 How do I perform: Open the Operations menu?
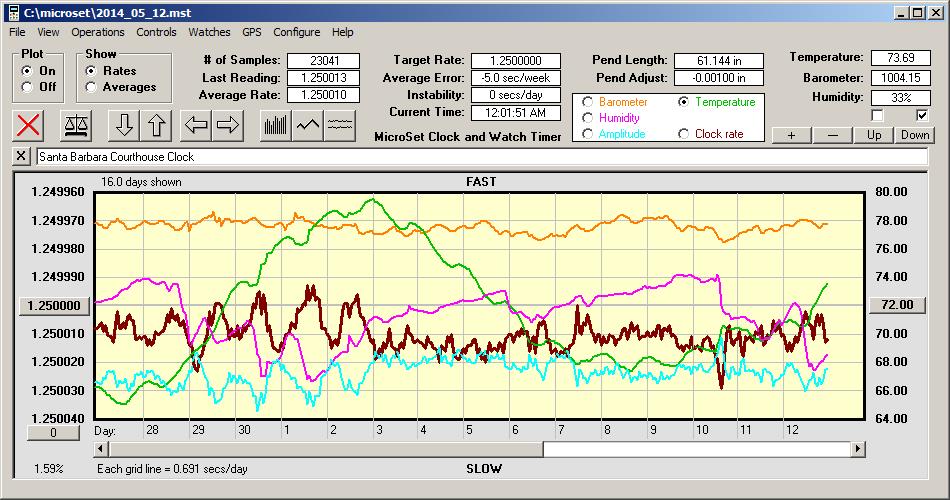pyautogui.click(x=98, y=32)
